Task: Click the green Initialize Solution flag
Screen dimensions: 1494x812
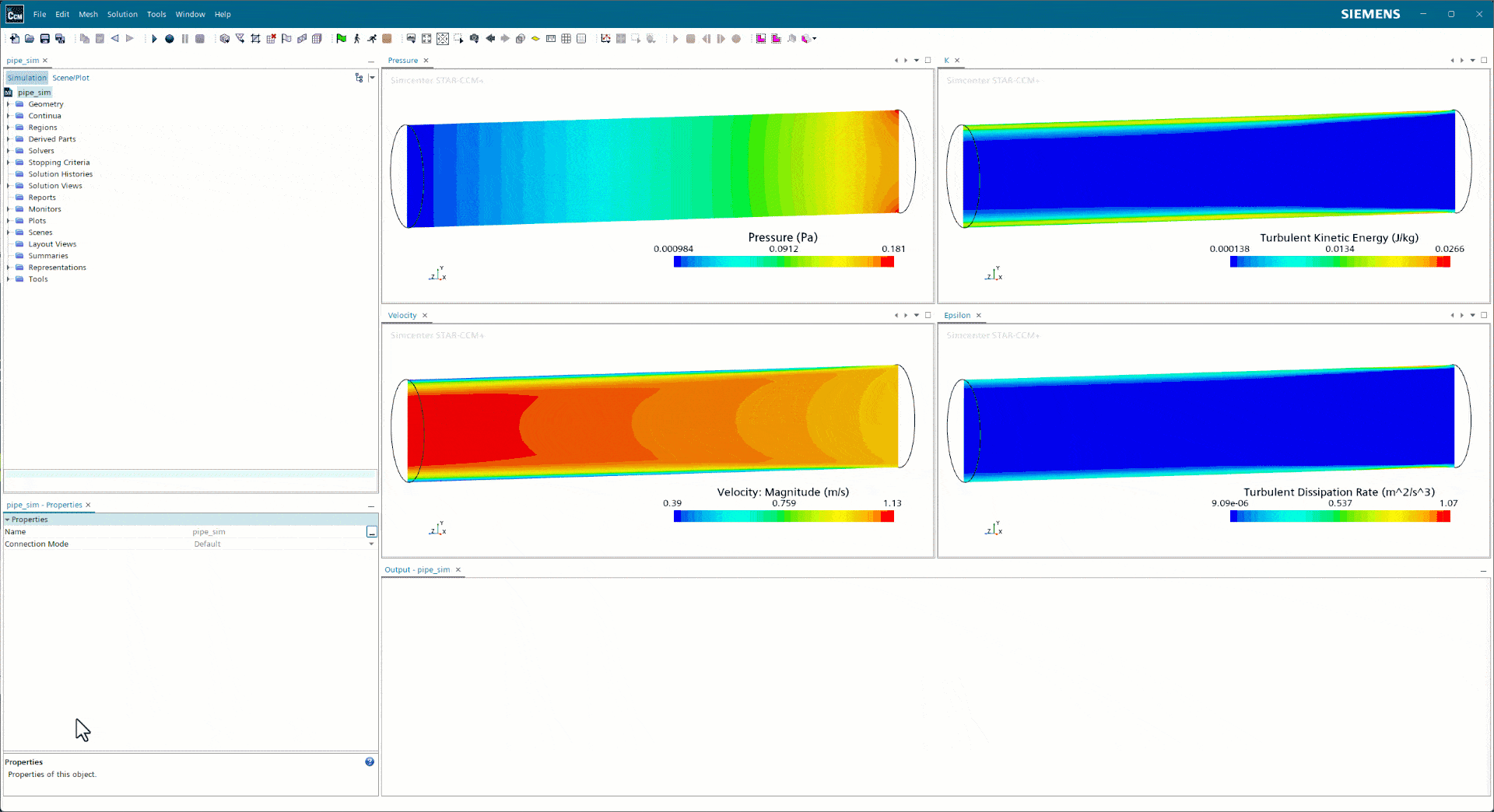Action: tap(341, 38)
